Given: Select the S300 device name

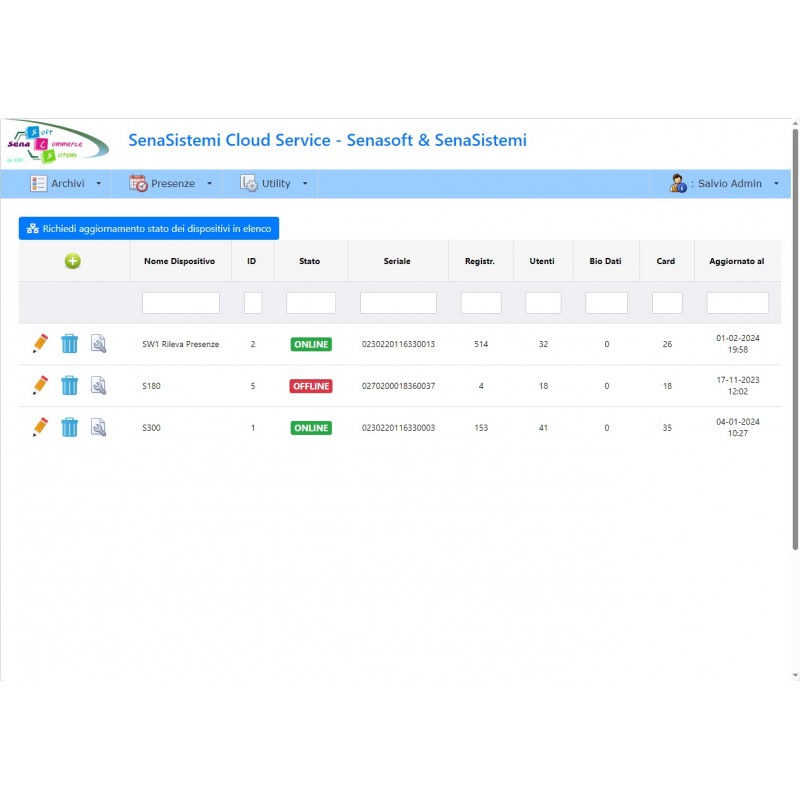Looking at the screenshot, I should (152, 428).
